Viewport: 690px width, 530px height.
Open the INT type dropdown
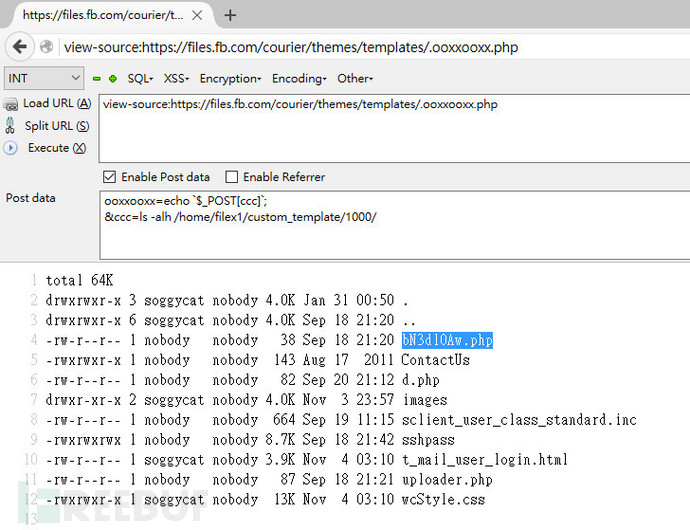pos(44,78)
